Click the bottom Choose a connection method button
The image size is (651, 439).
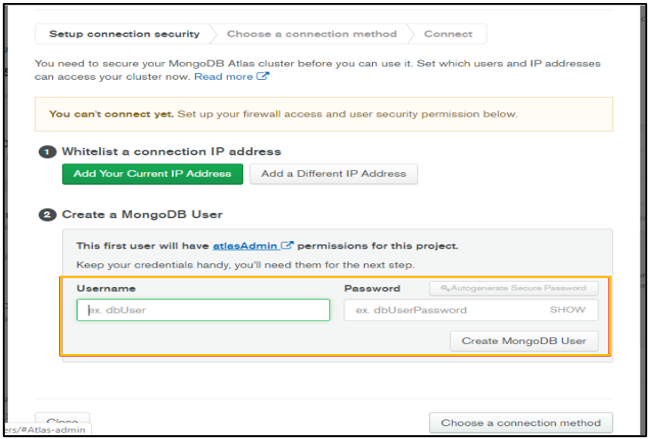pyautogui.click(x=520, y=422)
